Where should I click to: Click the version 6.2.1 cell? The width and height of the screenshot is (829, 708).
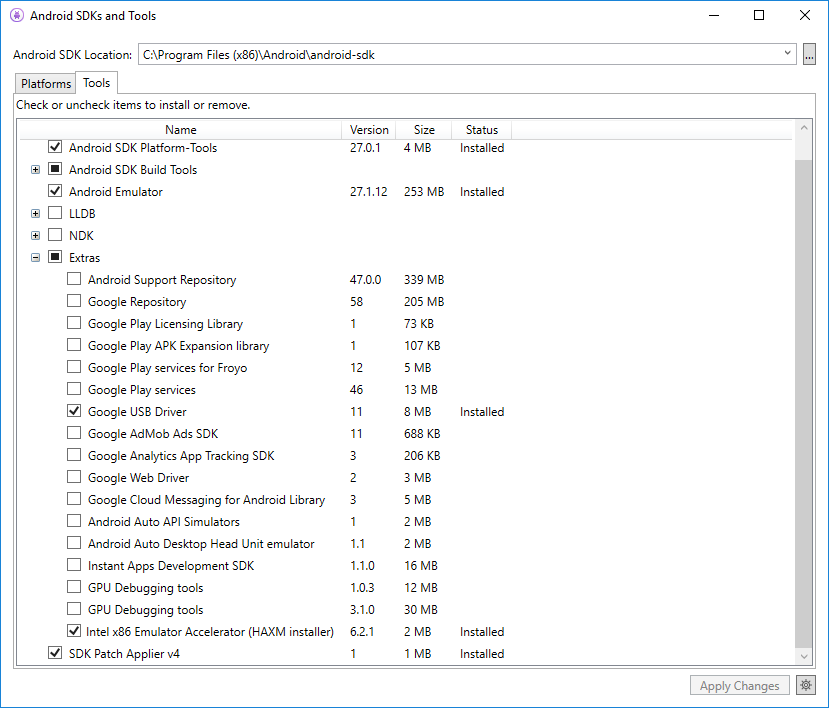[362, 632]
